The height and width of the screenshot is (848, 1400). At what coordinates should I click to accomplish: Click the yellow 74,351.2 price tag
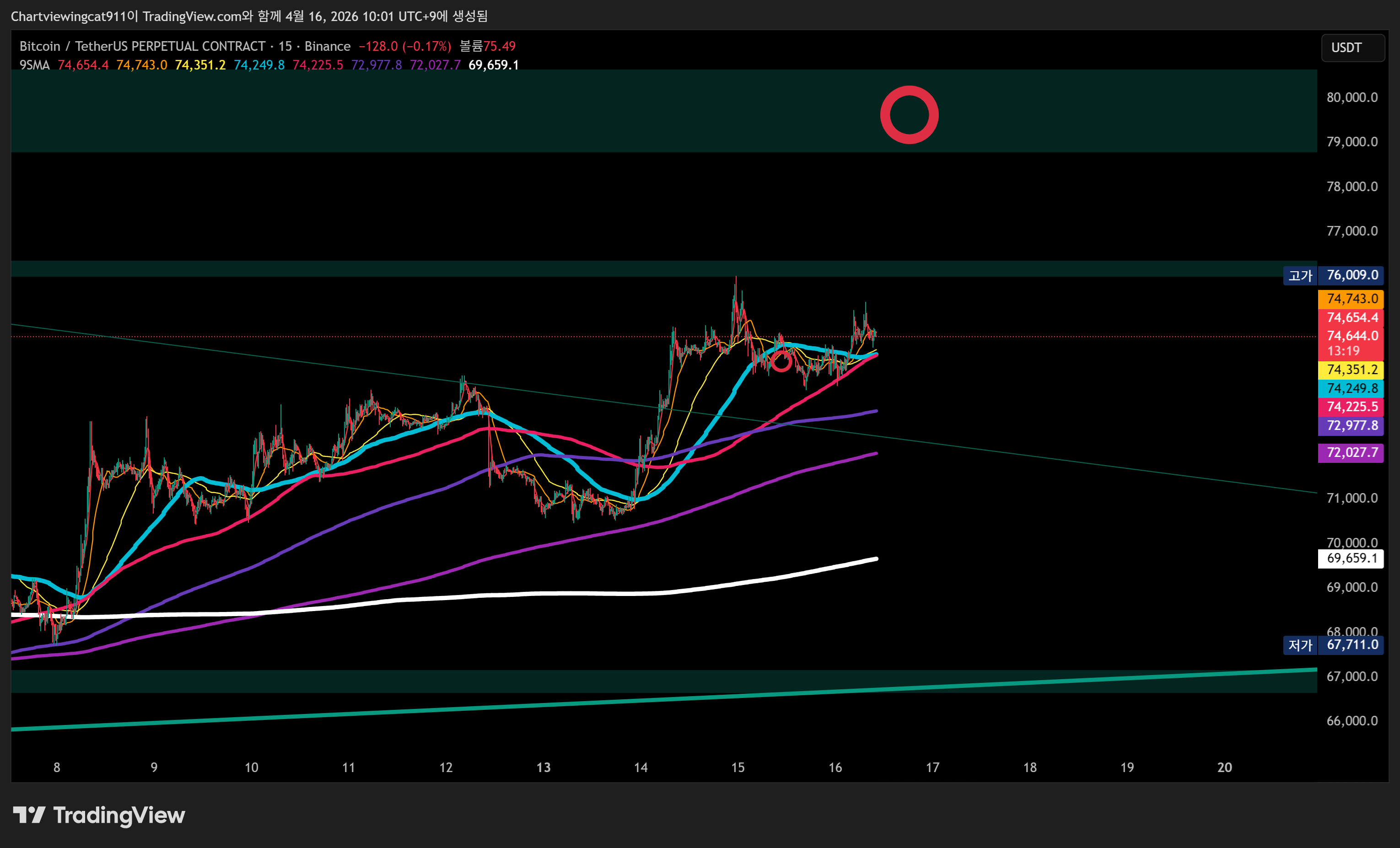pyautogui.click(x=1351, y=370)
